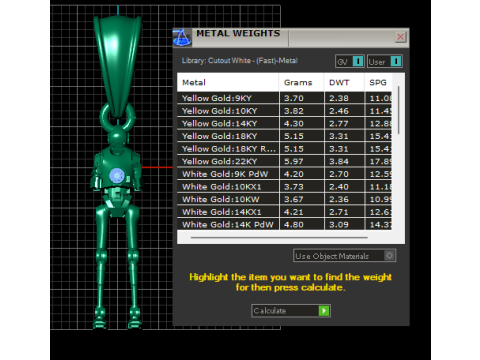The height and width of the screenshot is (360, 480).
Task: Select the Yellow Gold:22KY row
Action: [x=284, y=161]
